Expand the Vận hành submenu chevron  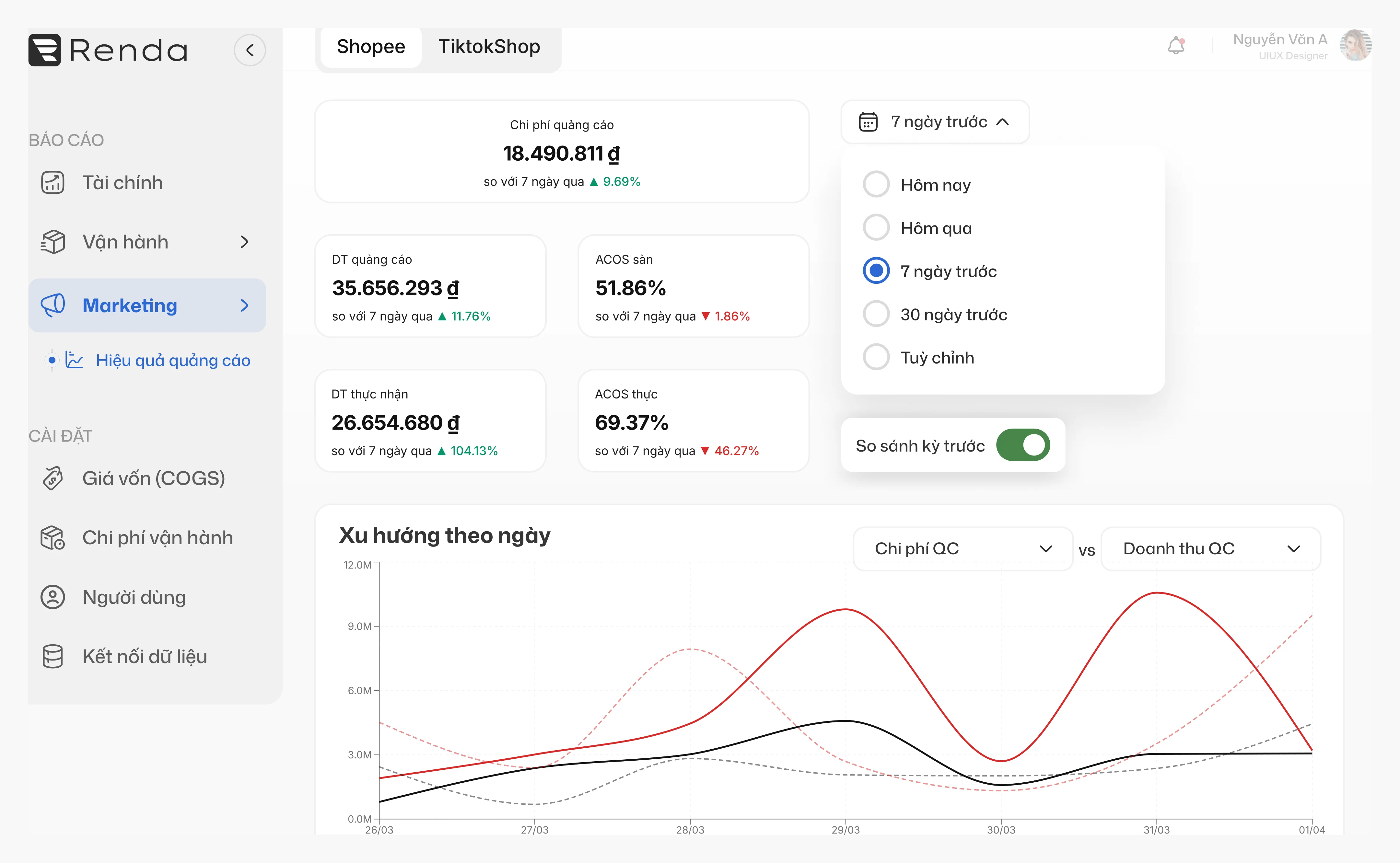pyautogui.click(x=244, y=242)
